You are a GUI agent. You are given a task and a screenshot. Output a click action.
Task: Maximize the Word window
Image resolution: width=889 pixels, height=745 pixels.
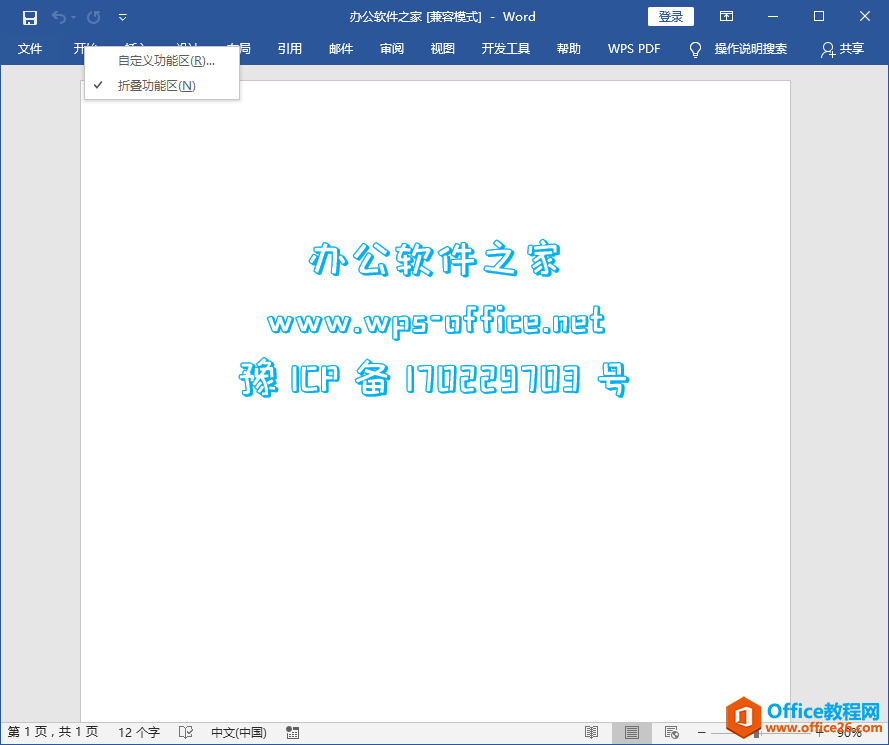pyautogui.click(x=819, y=16)
